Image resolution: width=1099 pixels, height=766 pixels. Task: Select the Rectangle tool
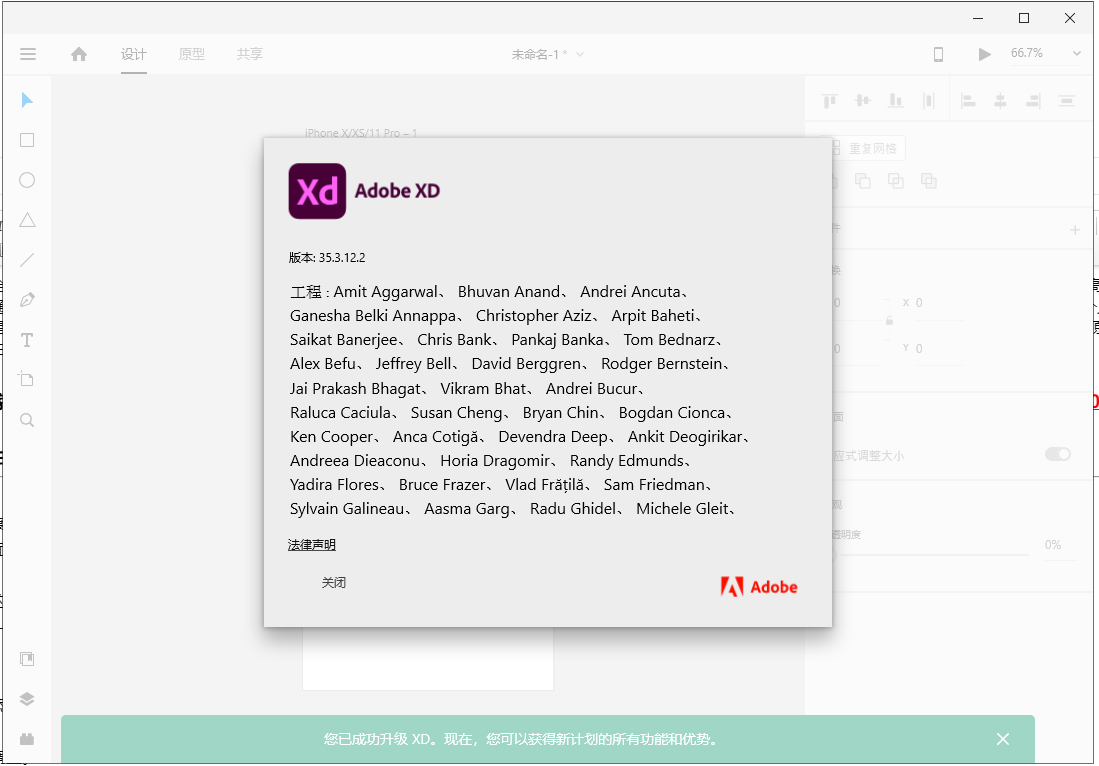[x=27, y=140]
